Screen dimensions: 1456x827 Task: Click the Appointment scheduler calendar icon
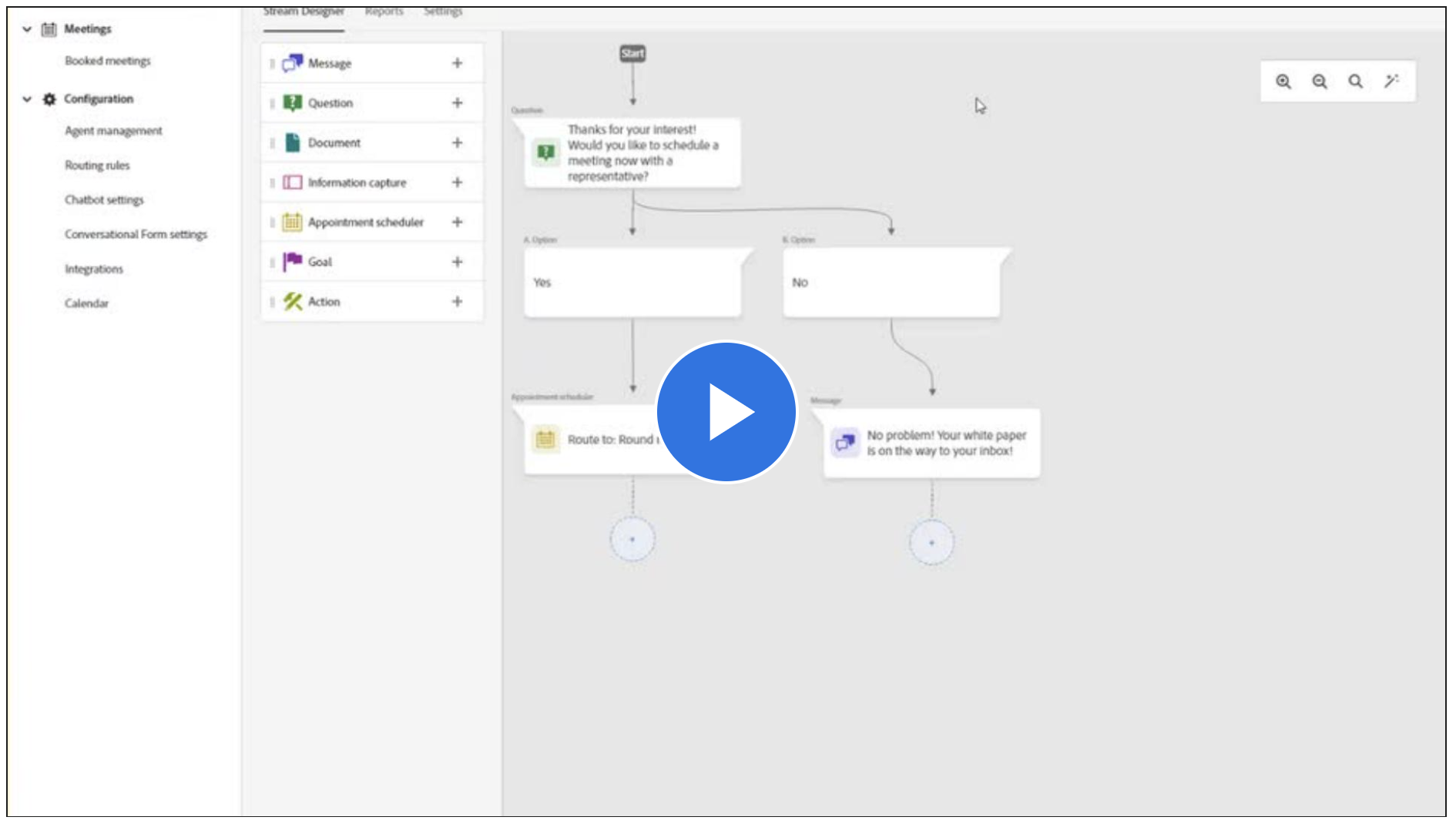click(292, 222)
